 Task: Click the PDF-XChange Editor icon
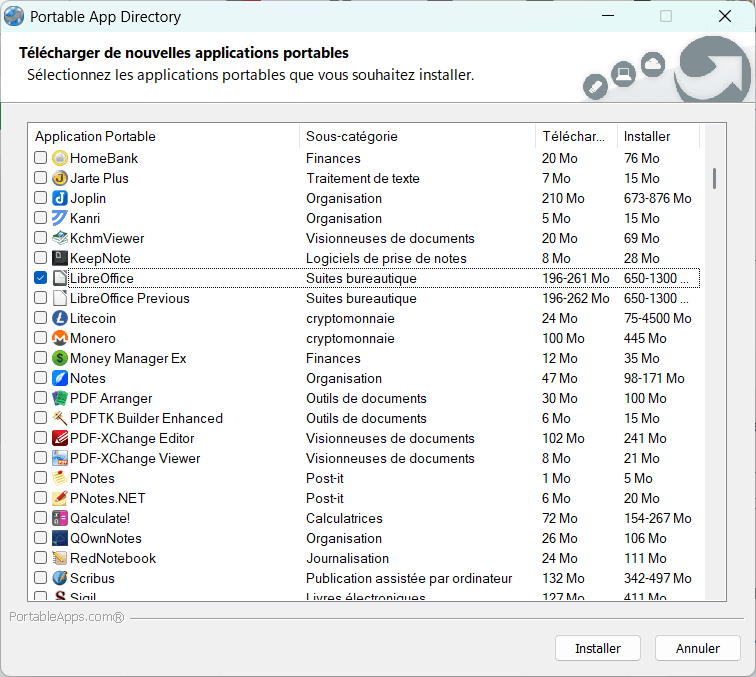(60, 438)
